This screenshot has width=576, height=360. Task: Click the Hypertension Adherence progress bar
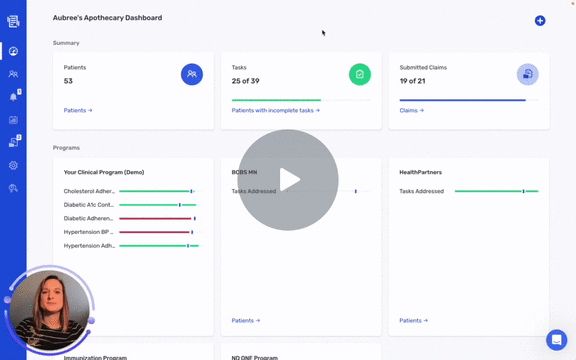coord(161,245)
